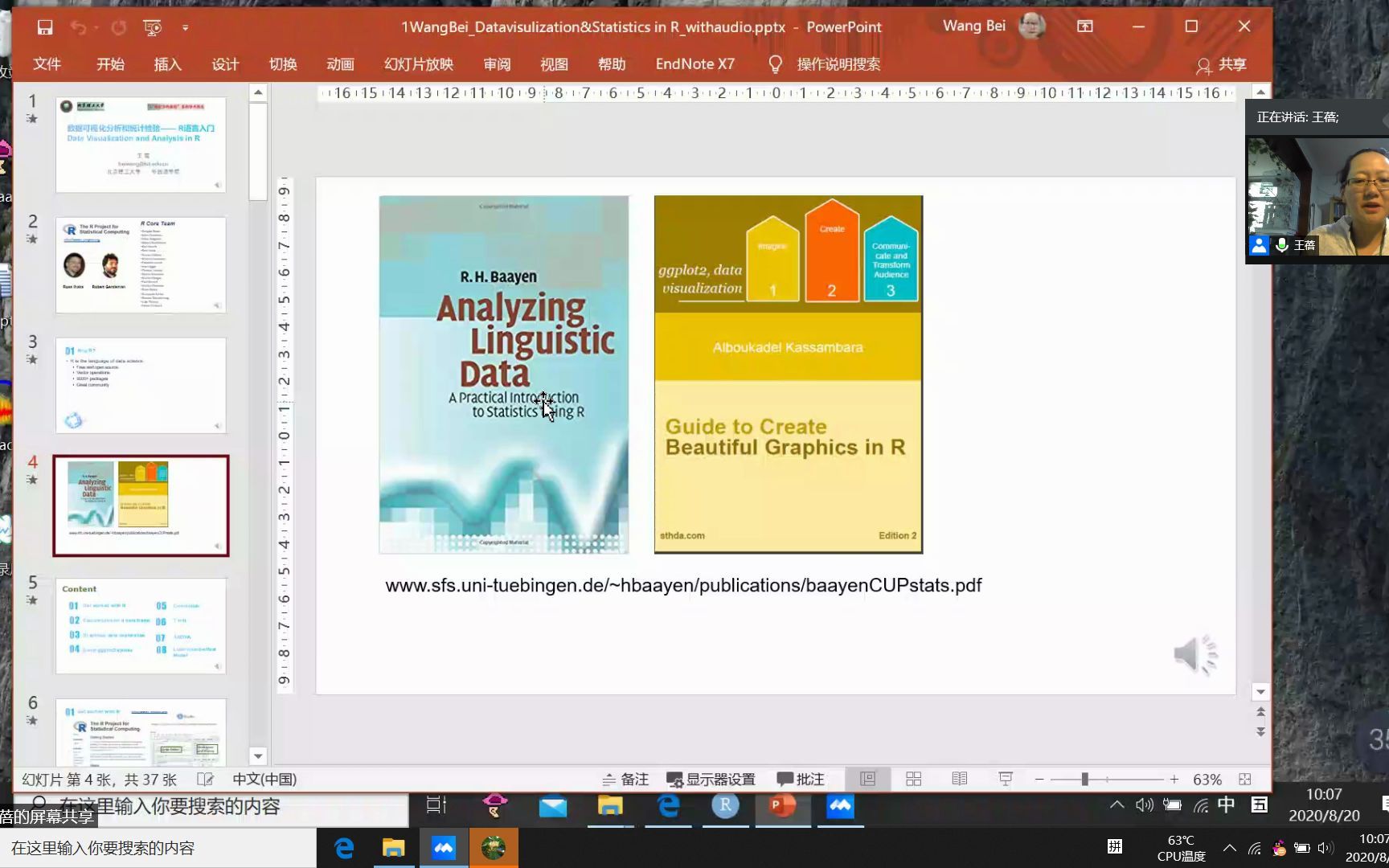
Task: Open PowerPoint in the shared-screen taskbar
Action: point(782,805)
